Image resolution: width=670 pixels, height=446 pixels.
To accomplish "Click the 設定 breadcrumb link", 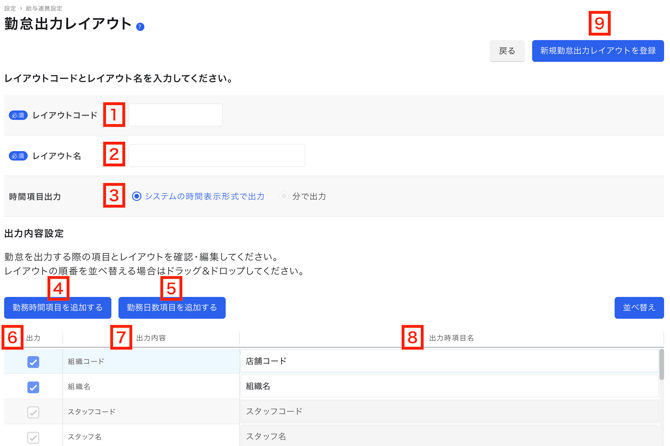I will pyautogui.click(x=10, y=8).
